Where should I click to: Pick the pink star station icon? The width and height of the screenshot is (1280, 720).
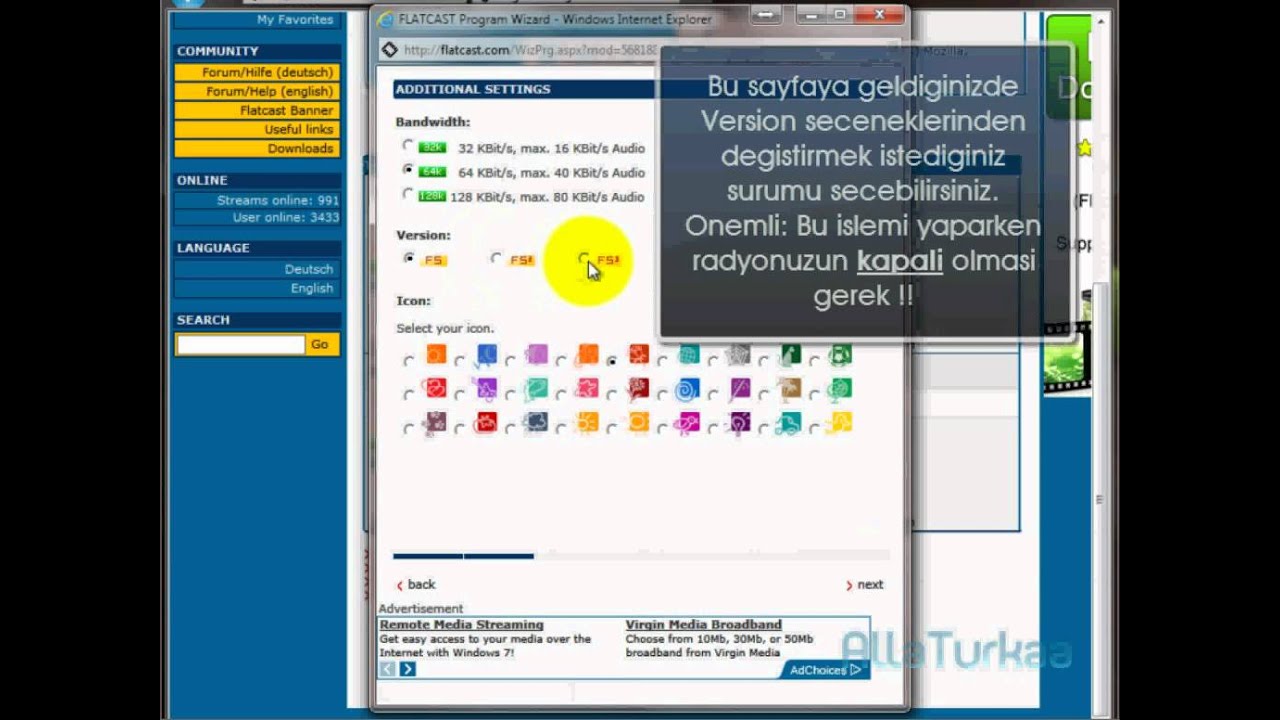tap(588, 389)
